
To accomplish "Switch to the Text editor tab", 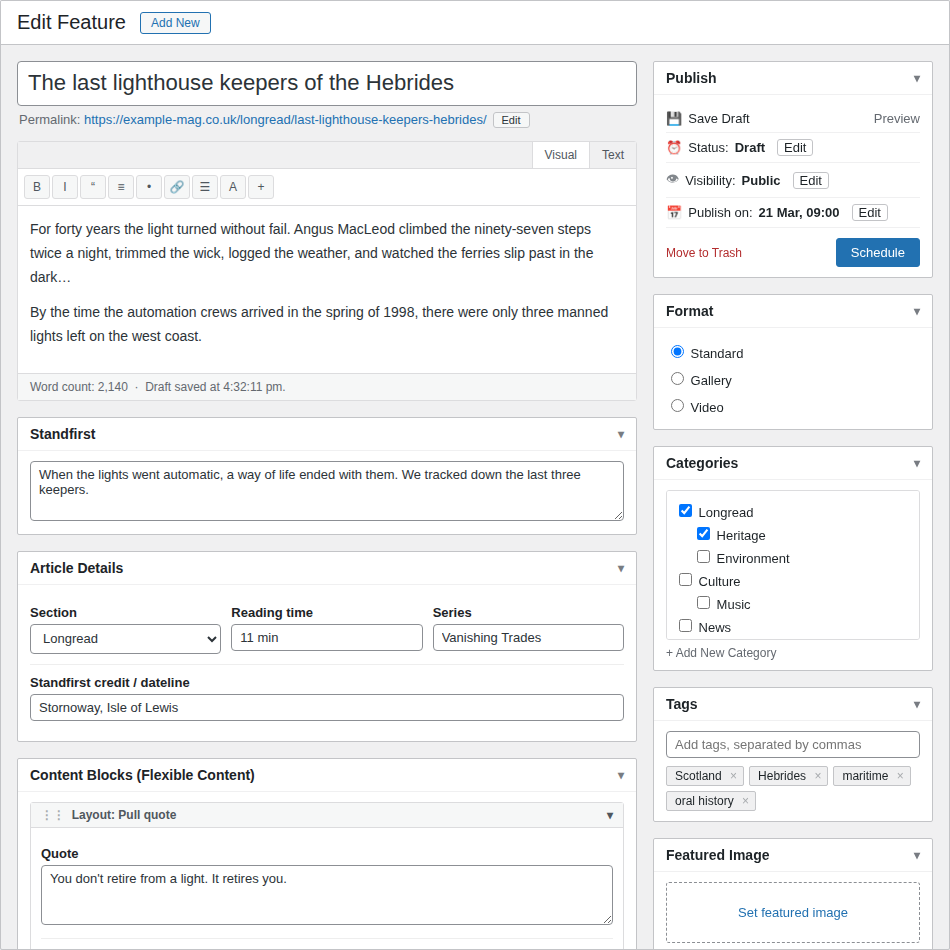I will (x=613, y=155).
